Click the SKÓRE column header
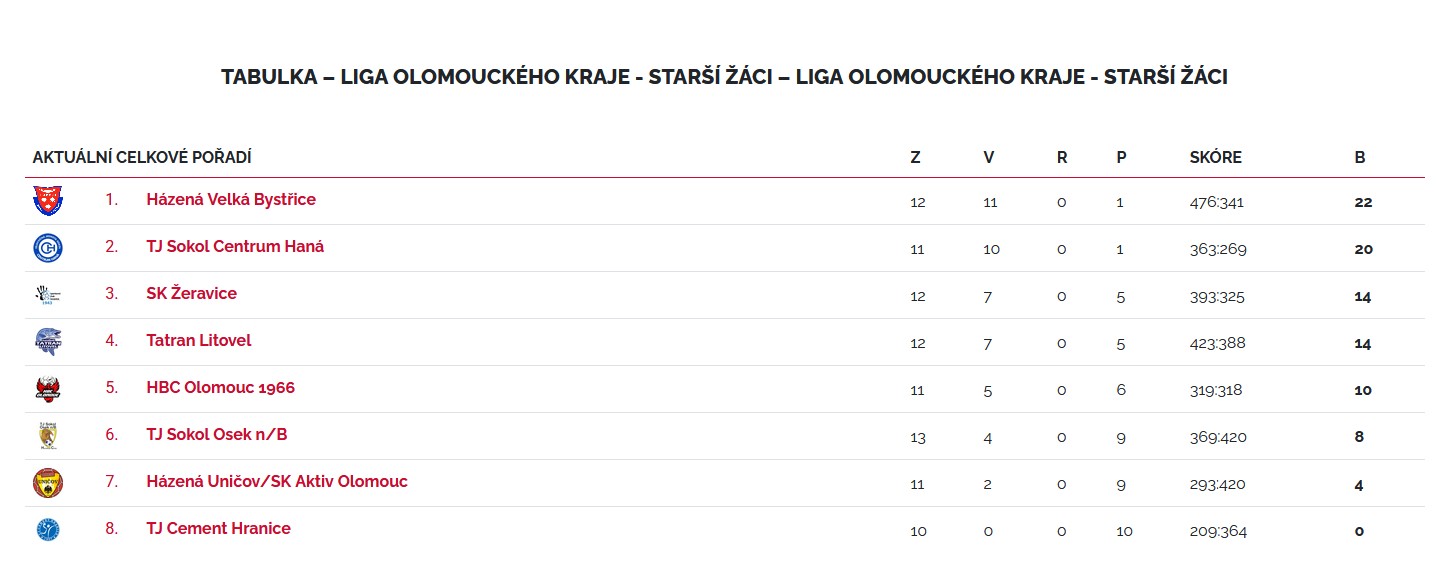1436x561 pixels. 1215,158
